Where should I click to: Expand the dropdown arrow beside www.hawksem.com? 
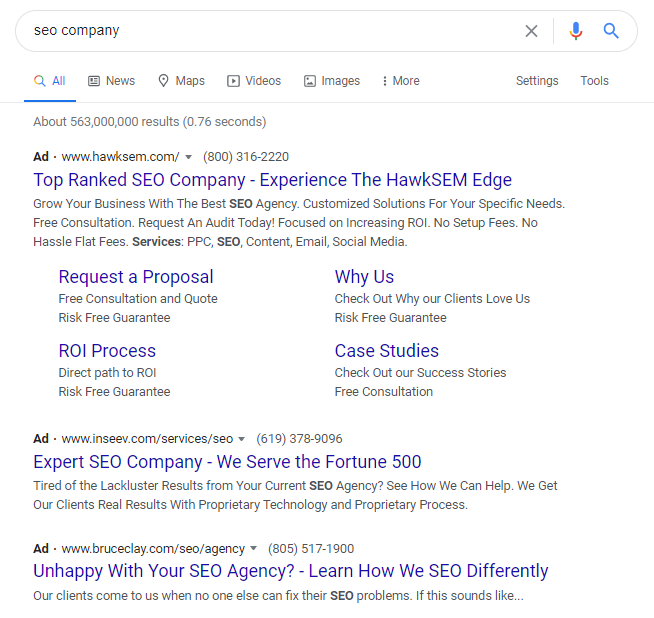pos(188,157)
